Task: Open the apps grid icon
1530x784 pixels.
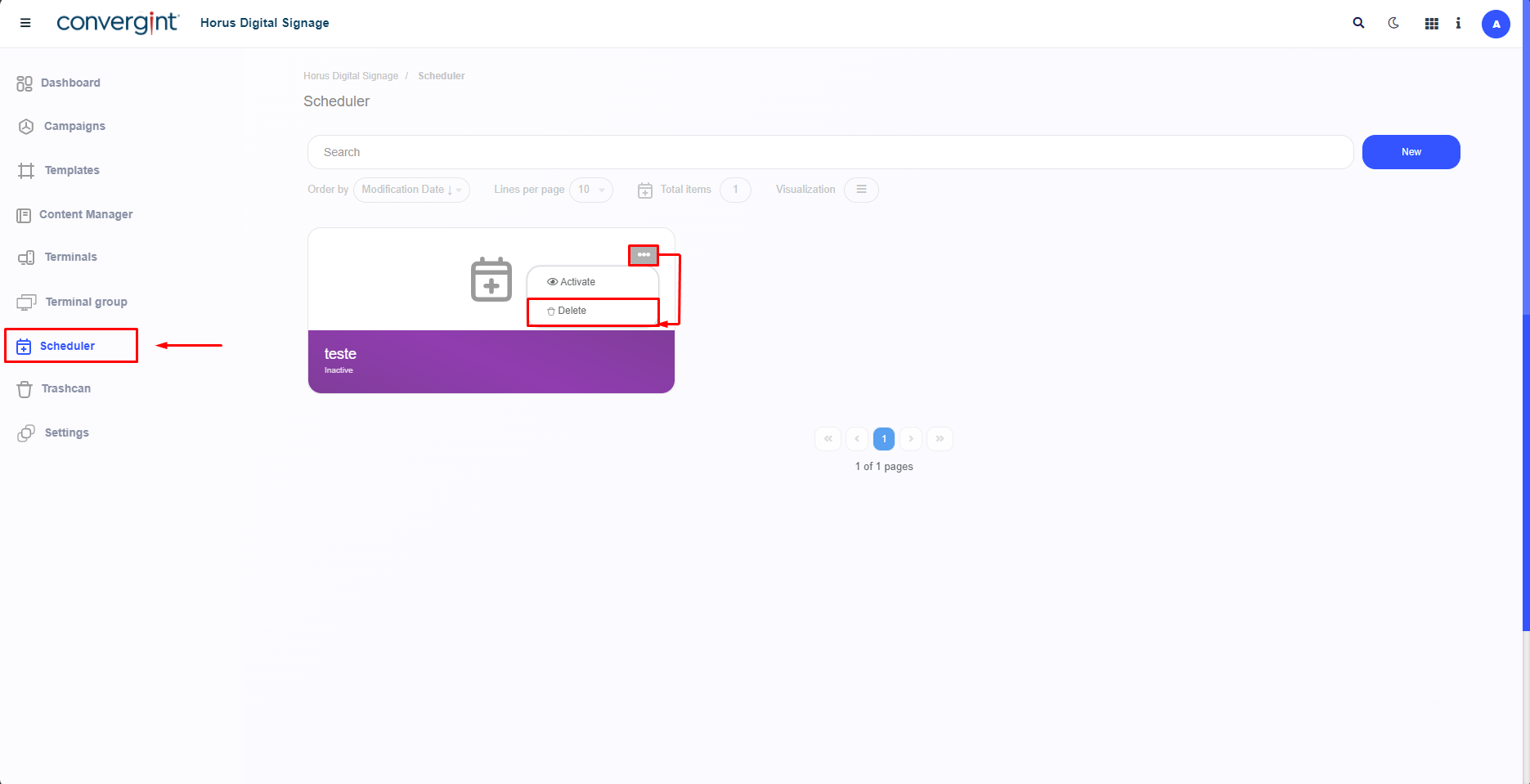Action: click(x=1431, y=24)
